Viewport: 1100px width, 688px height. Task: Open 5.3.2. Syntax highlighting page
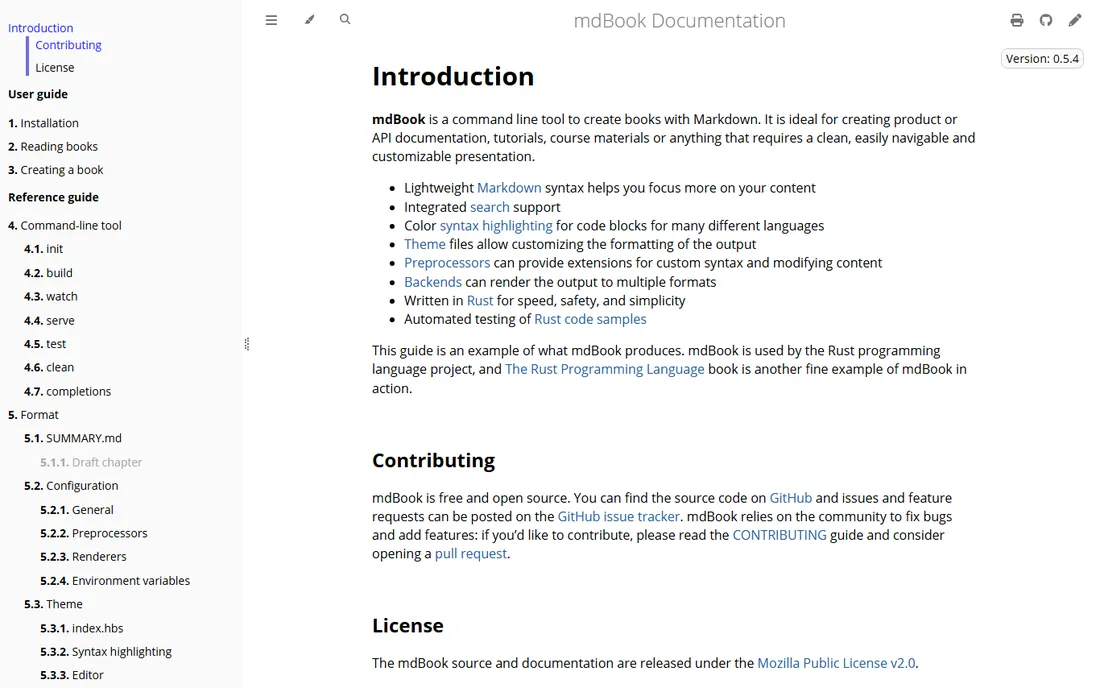point(106,652)
